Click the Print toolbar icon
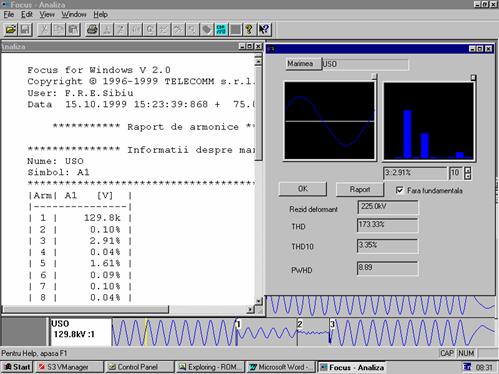This screenshot has height=374, width=499. [x=92, y=30]
